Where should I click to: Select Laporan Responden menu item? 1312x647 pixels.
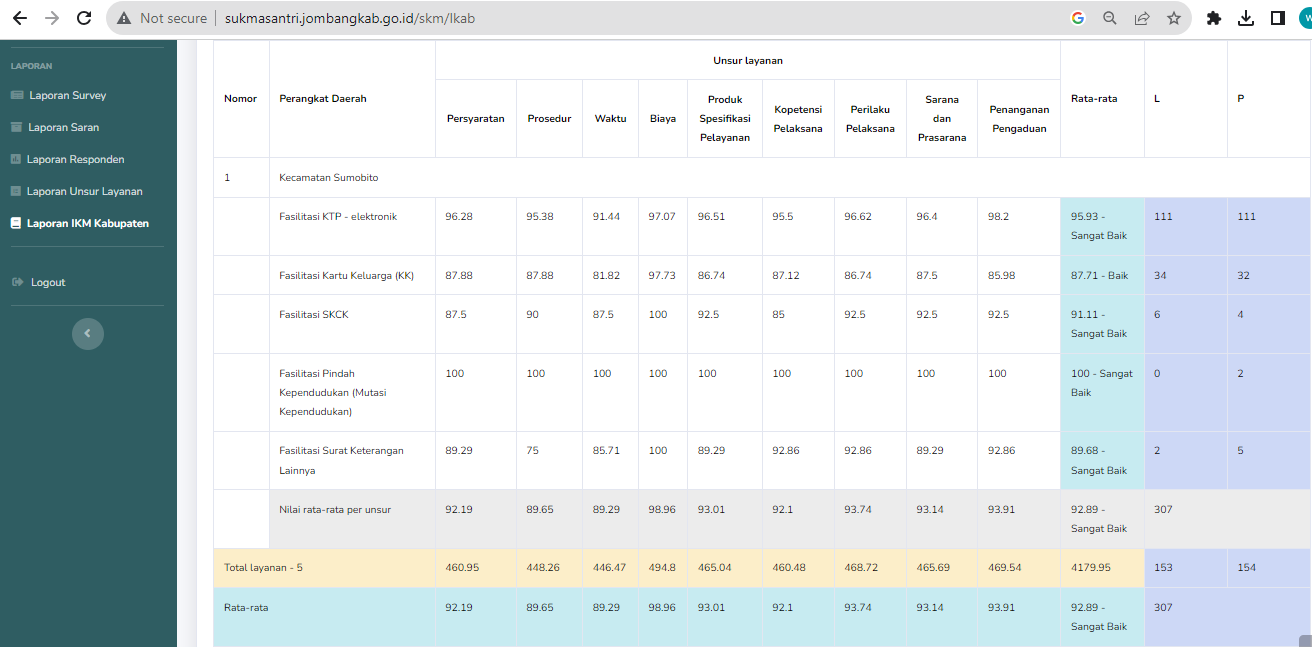click(x=75, y=159)
